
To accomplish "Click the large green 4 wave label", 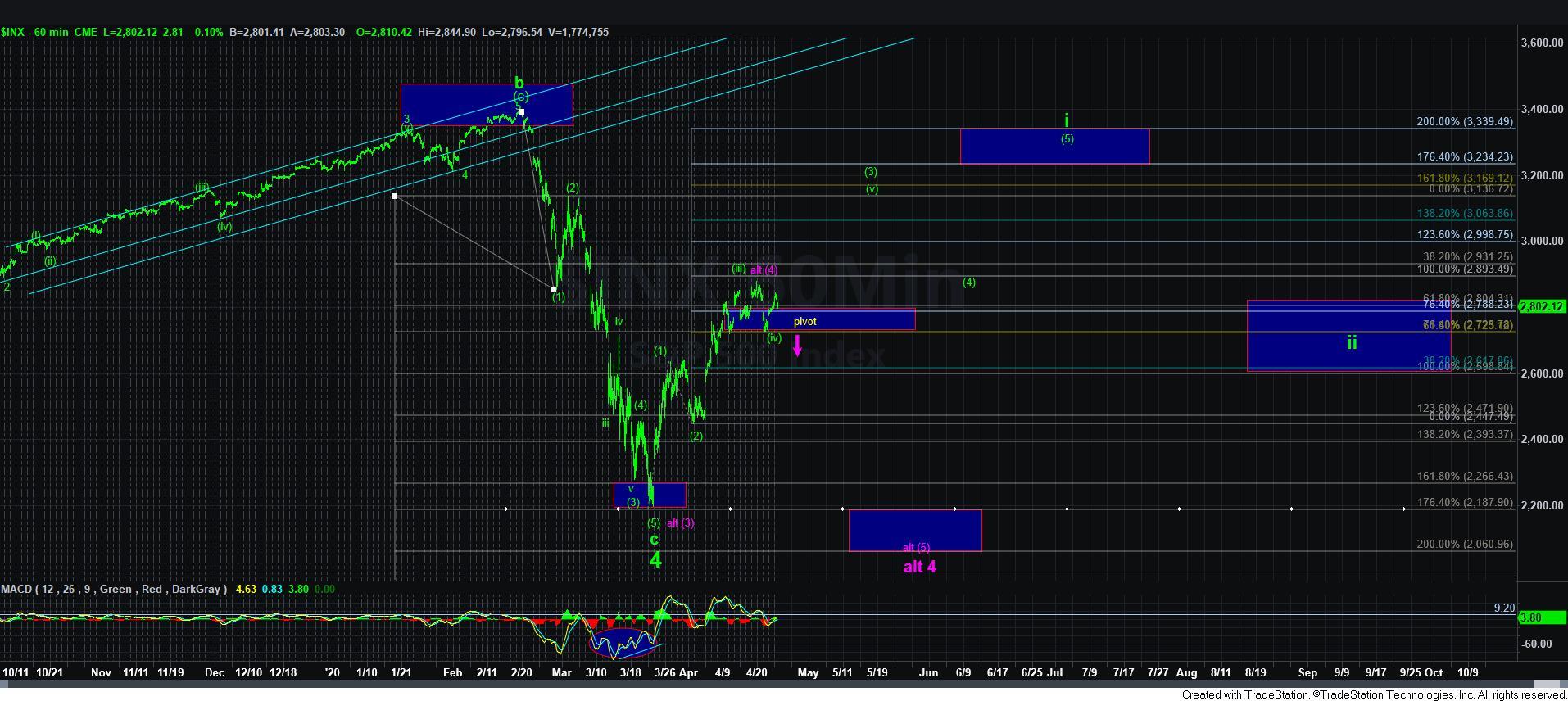I will (655, 559).
